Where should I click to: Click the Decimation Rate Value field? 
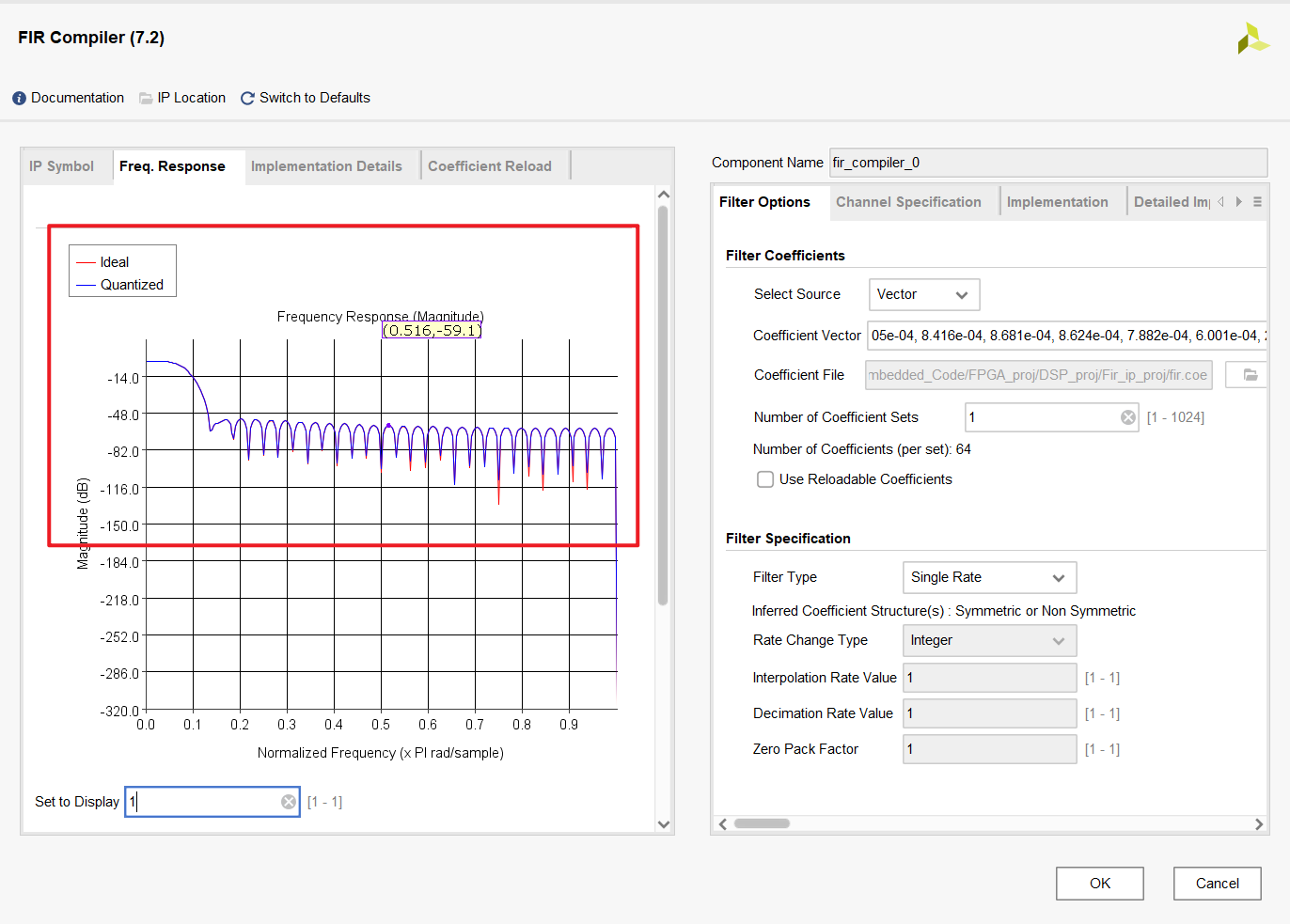pos(990,713)
